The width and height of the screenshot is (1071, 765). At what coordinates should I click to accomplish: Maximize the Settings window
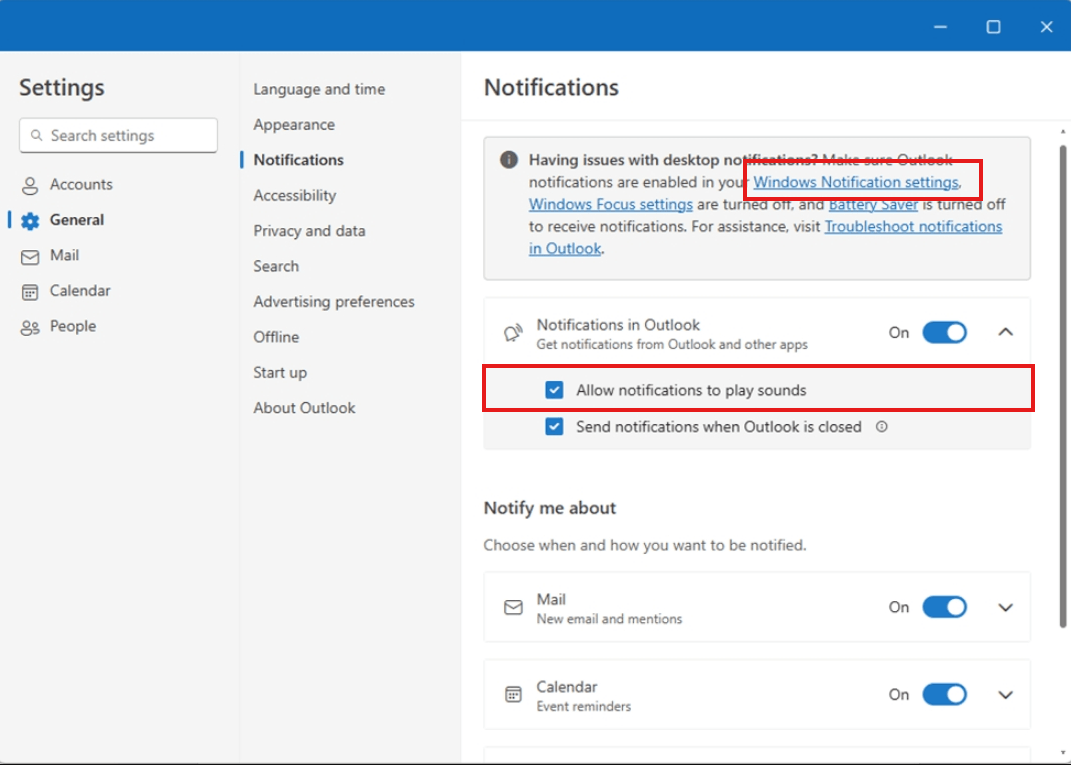point(994,27)
